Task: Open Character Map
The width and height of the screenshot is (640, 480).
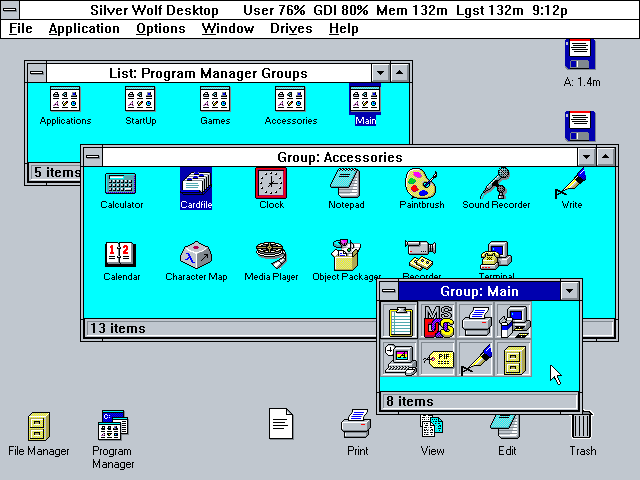Action: point(196,255)
